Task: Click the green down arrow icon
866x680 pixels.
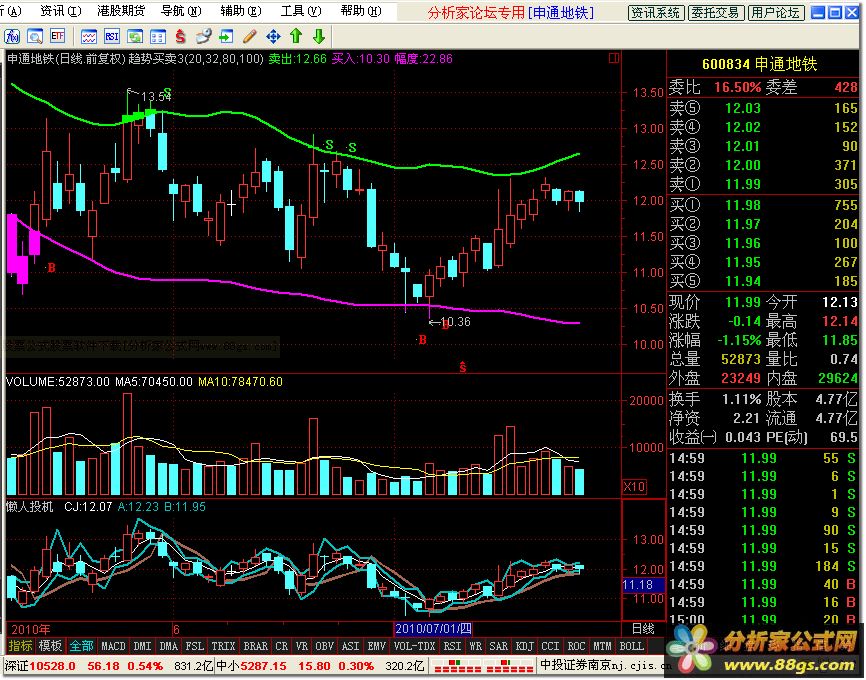Action: tap(319, 36)
